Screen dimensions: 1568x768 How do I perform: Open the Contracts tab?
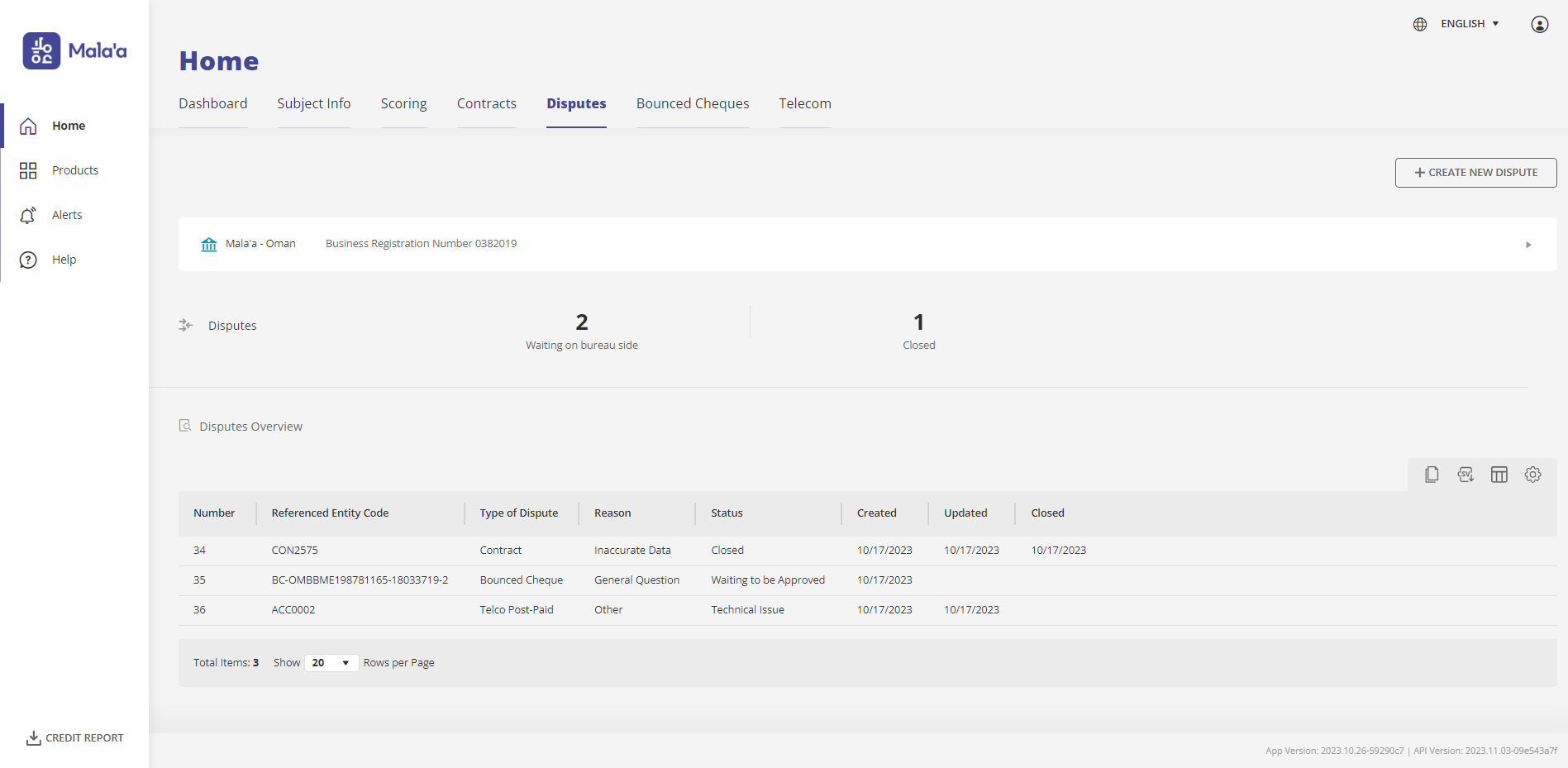(x=487, y=103)
